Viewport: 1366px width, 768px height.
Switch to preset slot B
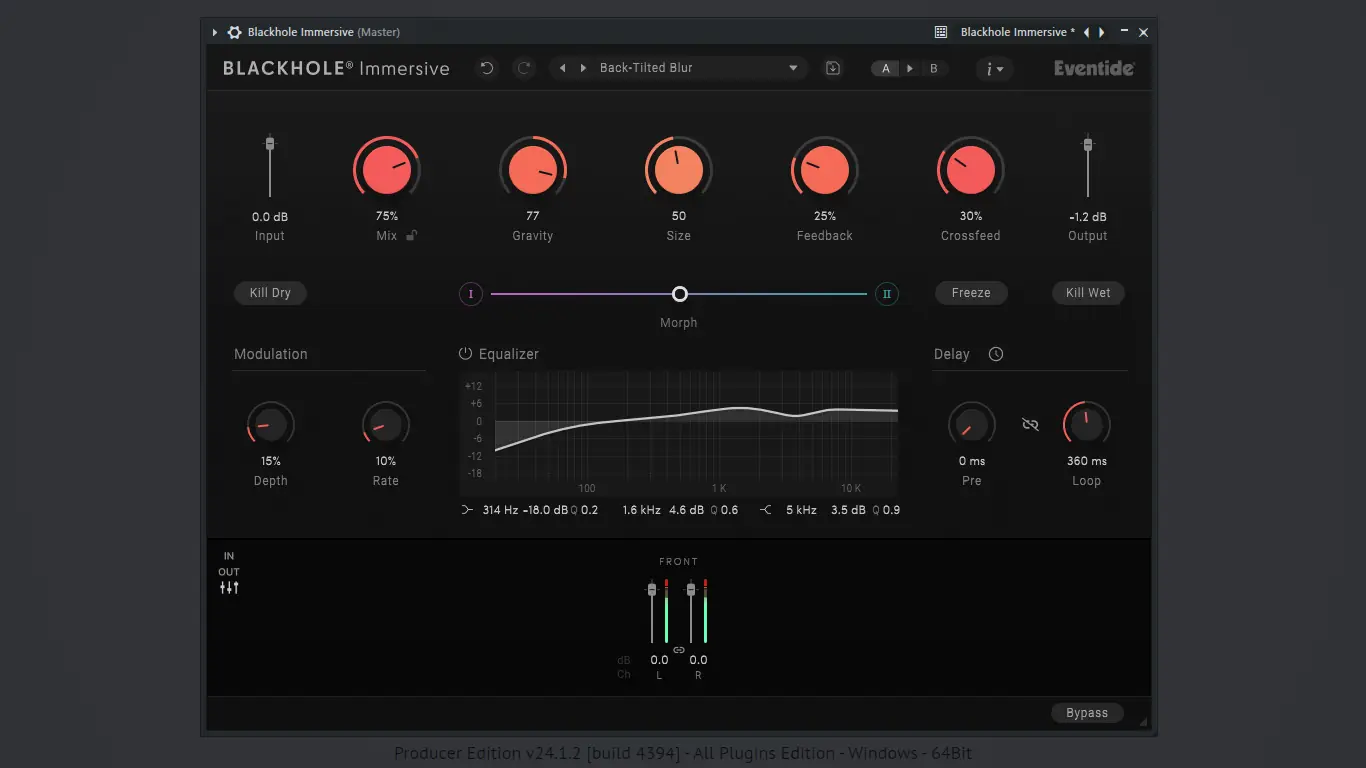934,68
